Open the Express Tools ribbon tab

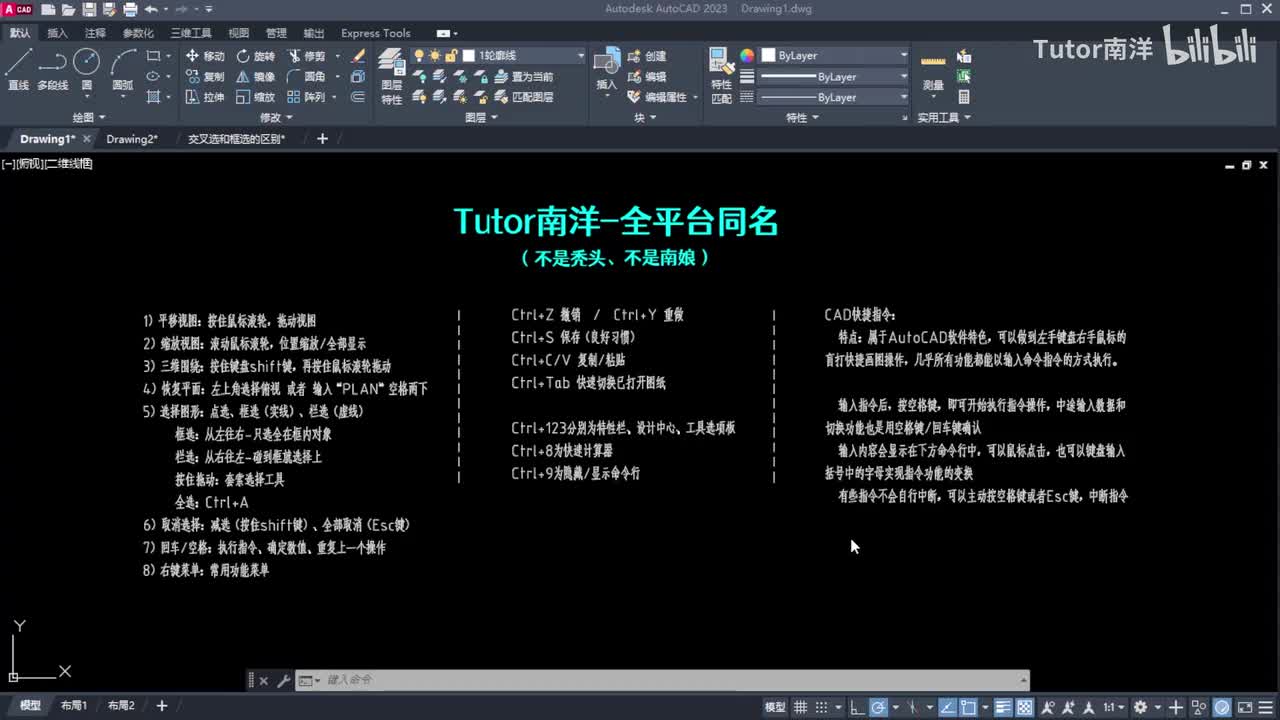(x=375, y=33)
